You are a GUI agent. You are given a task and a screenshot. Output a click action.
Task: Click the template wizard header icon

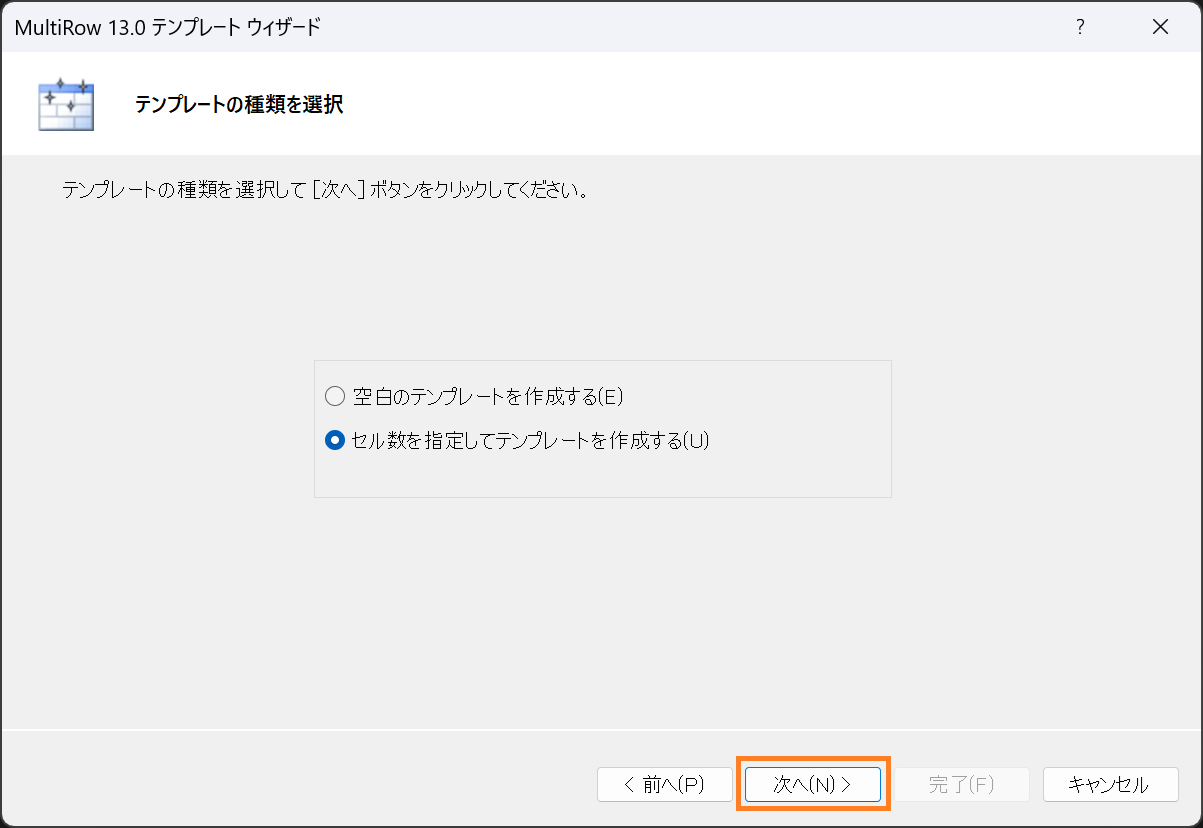[65, 104]
